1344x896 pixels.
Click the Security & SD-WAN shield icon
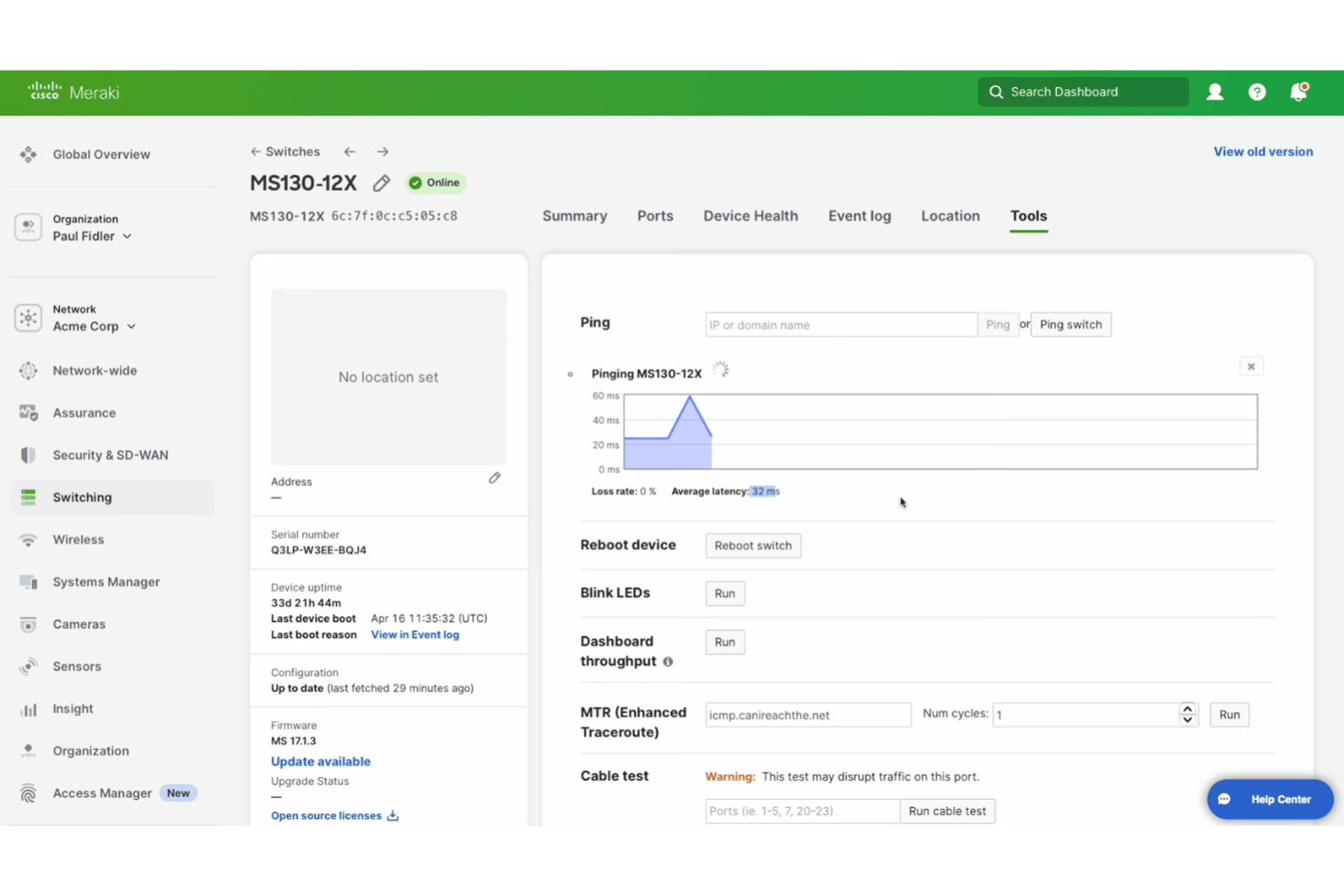coord(28,455)
